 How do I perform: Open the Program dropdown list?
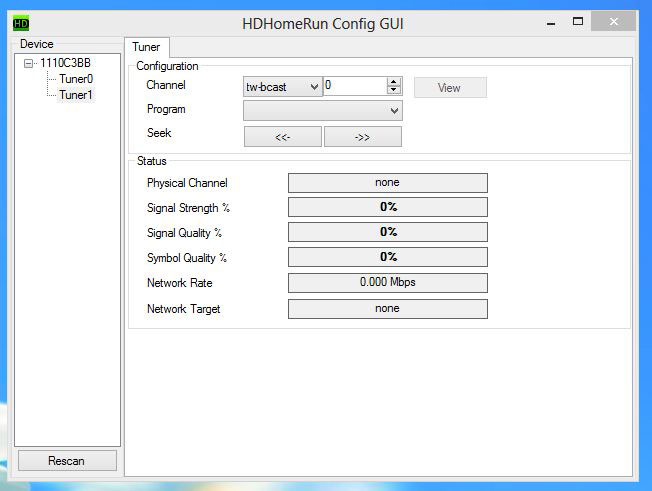[323, 111]
